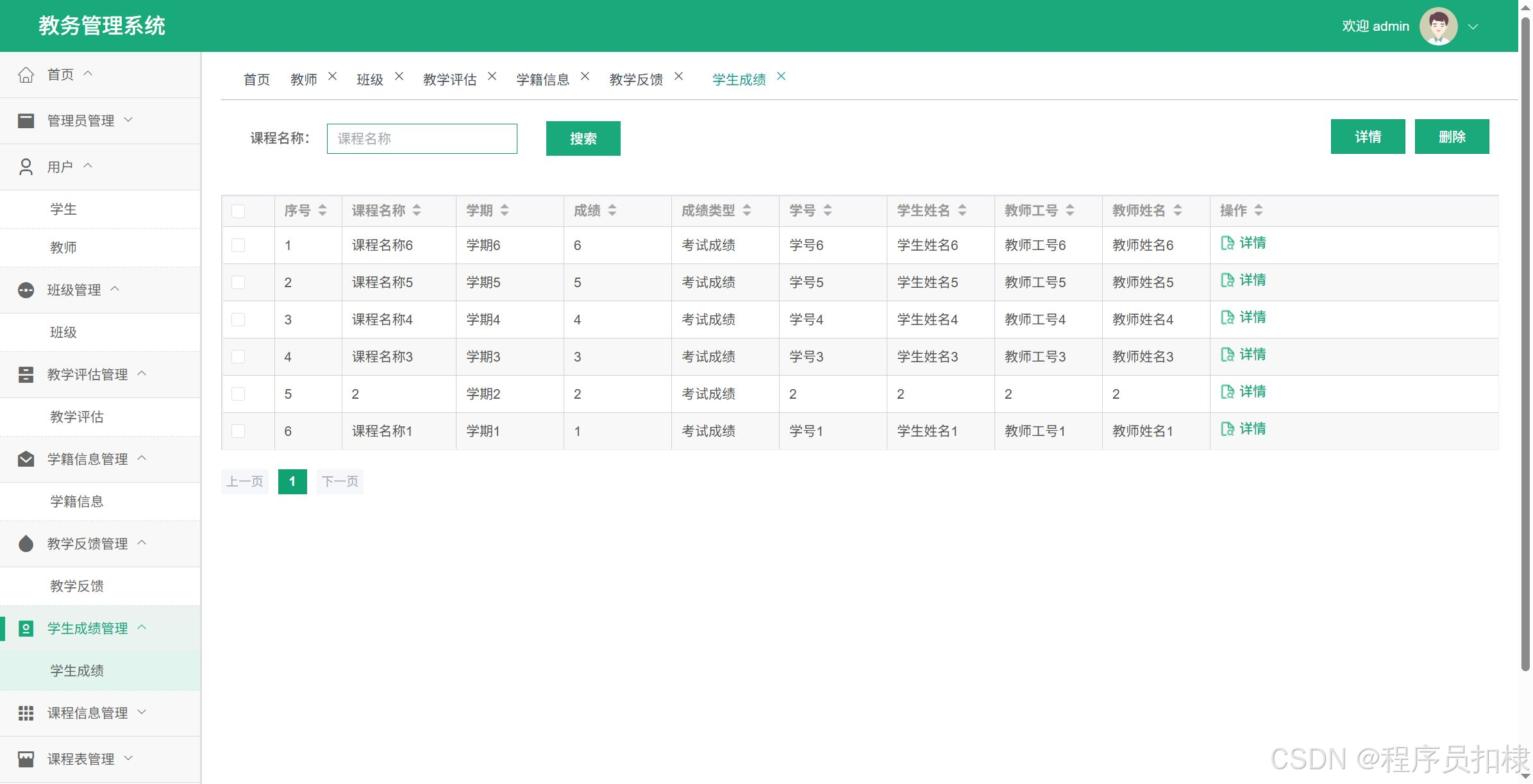Click the admin avatar picture

tap(1438, 26)
